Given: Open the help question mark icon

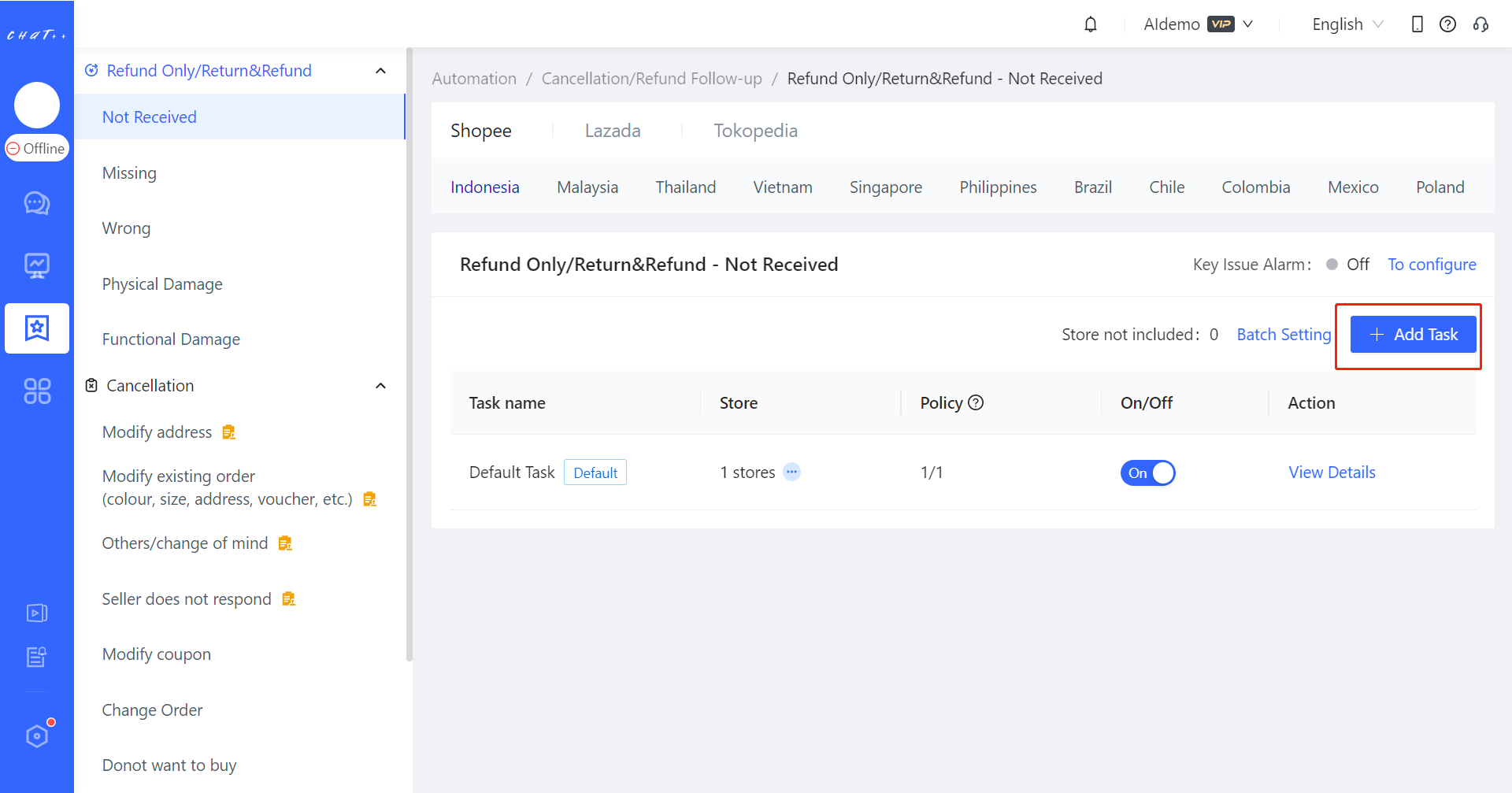Looking at the screenshot, I should [x=1447, y=24].
